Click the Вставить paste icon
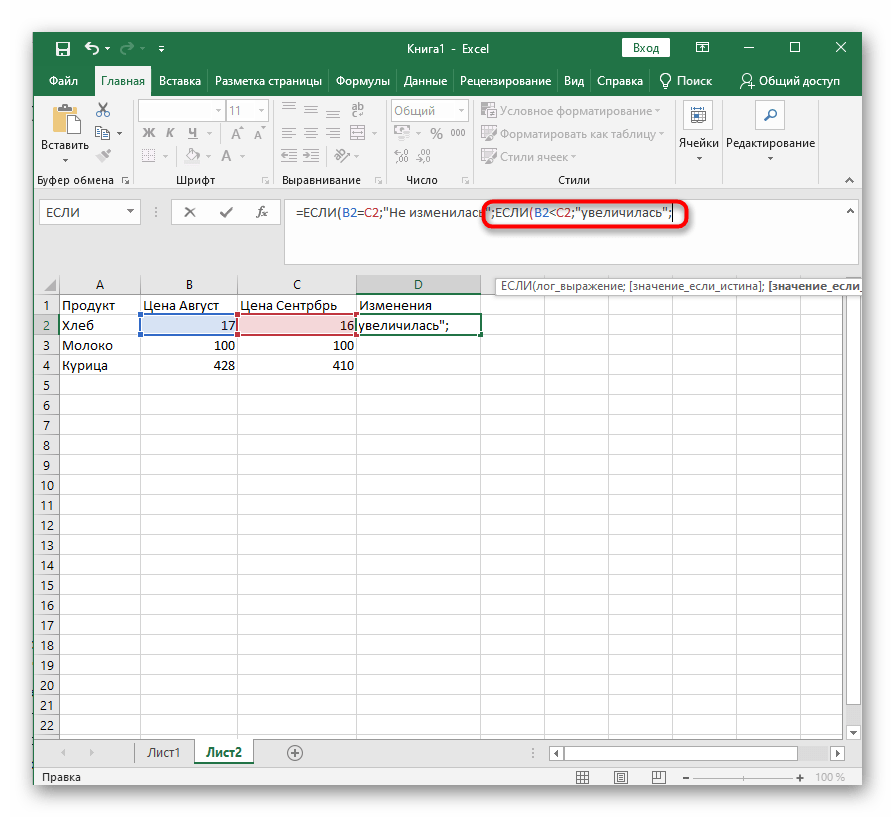Image resolution: width=894 pixels, height=817 pixels. [x=66, y=120]
